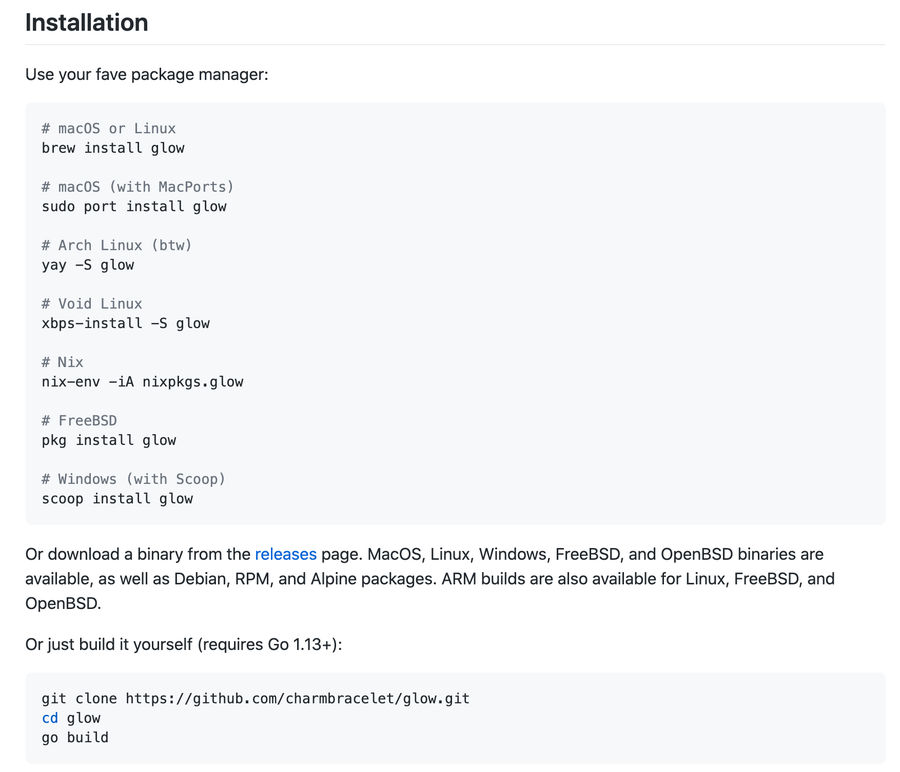Click the '# Arch Linux (btw)' comment
Viewport: 900px width, 772px height.
[x=117, y=245]
